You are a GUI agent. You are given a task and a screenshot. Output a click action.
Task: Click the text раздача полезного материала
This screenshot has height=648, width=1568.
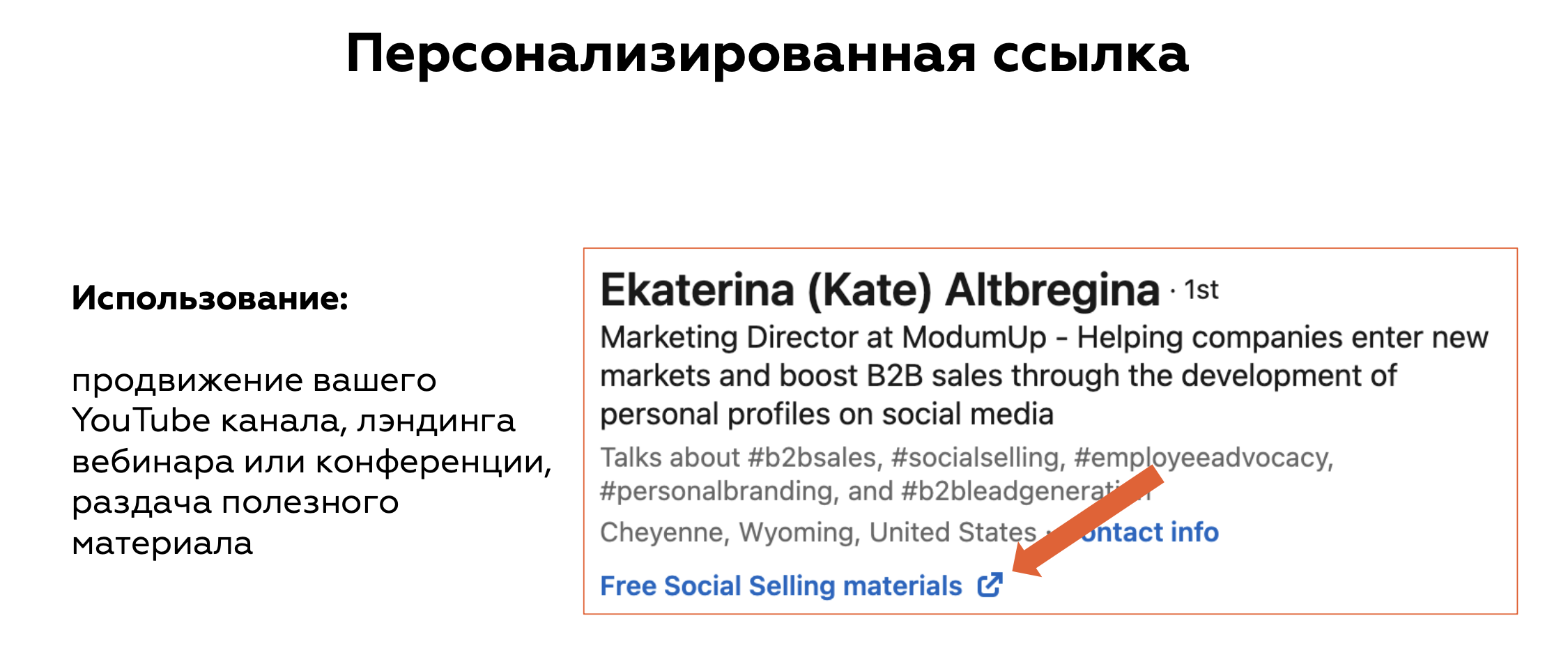[236, 523]
